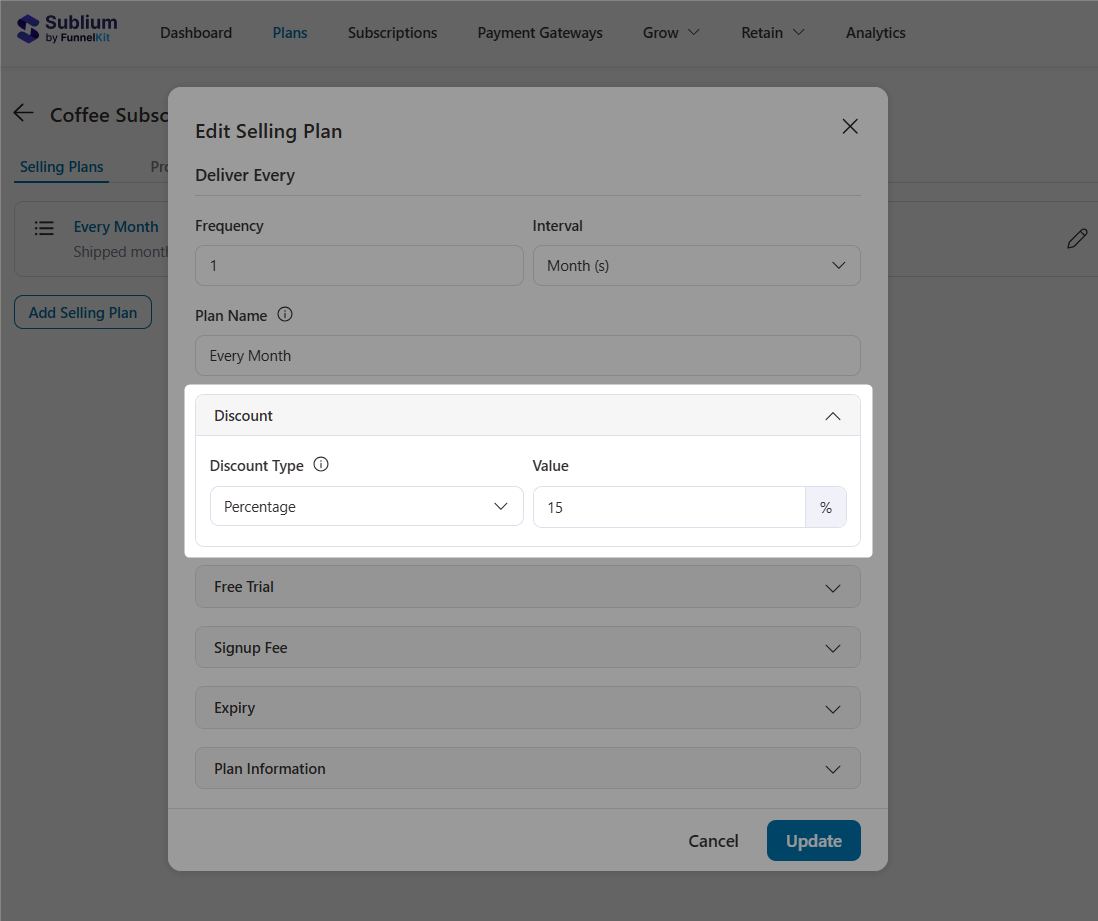Click the back arrow beside Coffee Subscription
The image size is (1098, 921).
23,113
